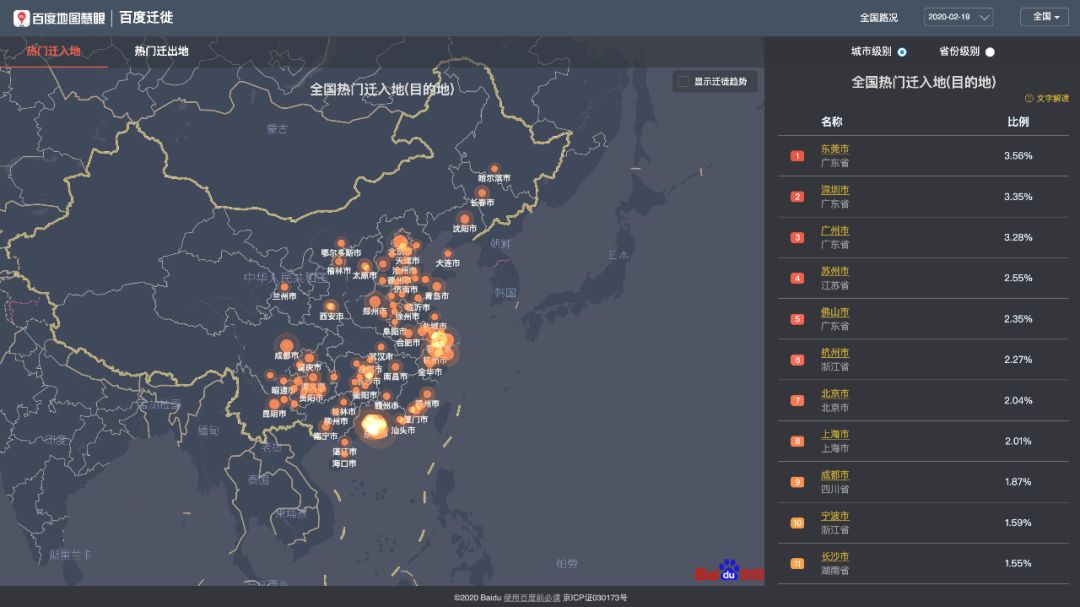
Task: Open the 上海市 ranking link
Action: click(x=835, y=434)
